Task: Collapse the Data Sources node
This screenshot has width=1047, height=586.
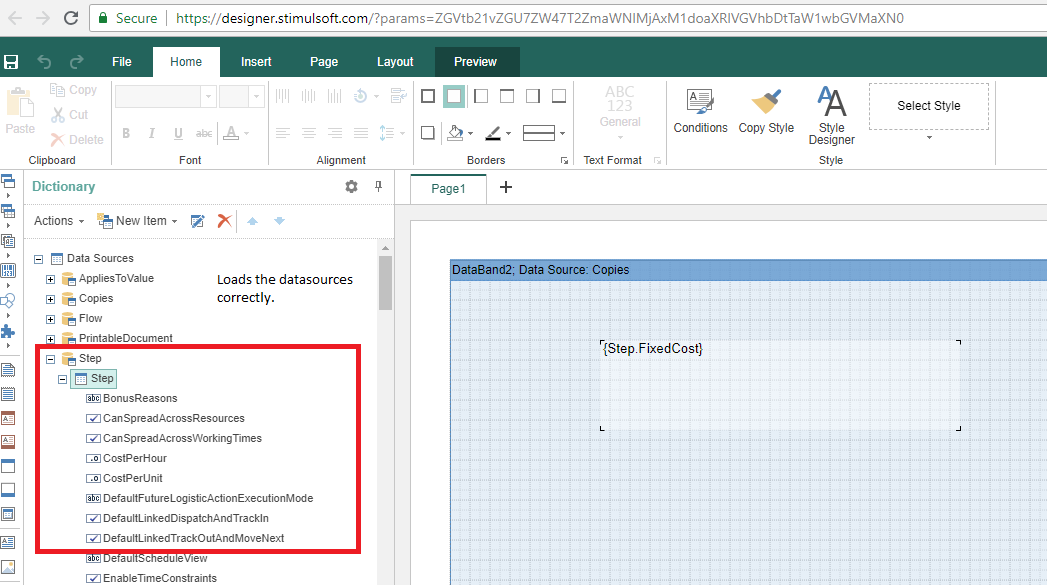Action: pos(39,259)
